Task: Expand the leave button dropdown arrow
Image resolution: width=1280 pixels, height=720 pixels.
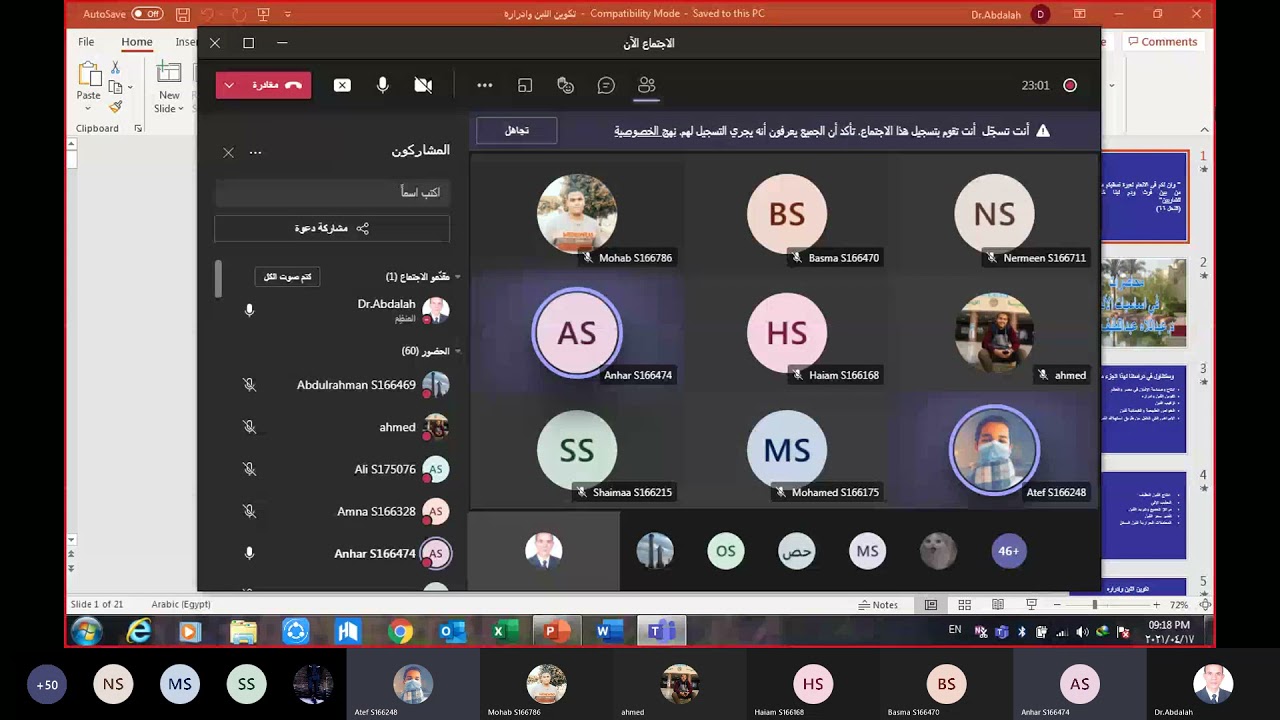Action: pos(229,85)
